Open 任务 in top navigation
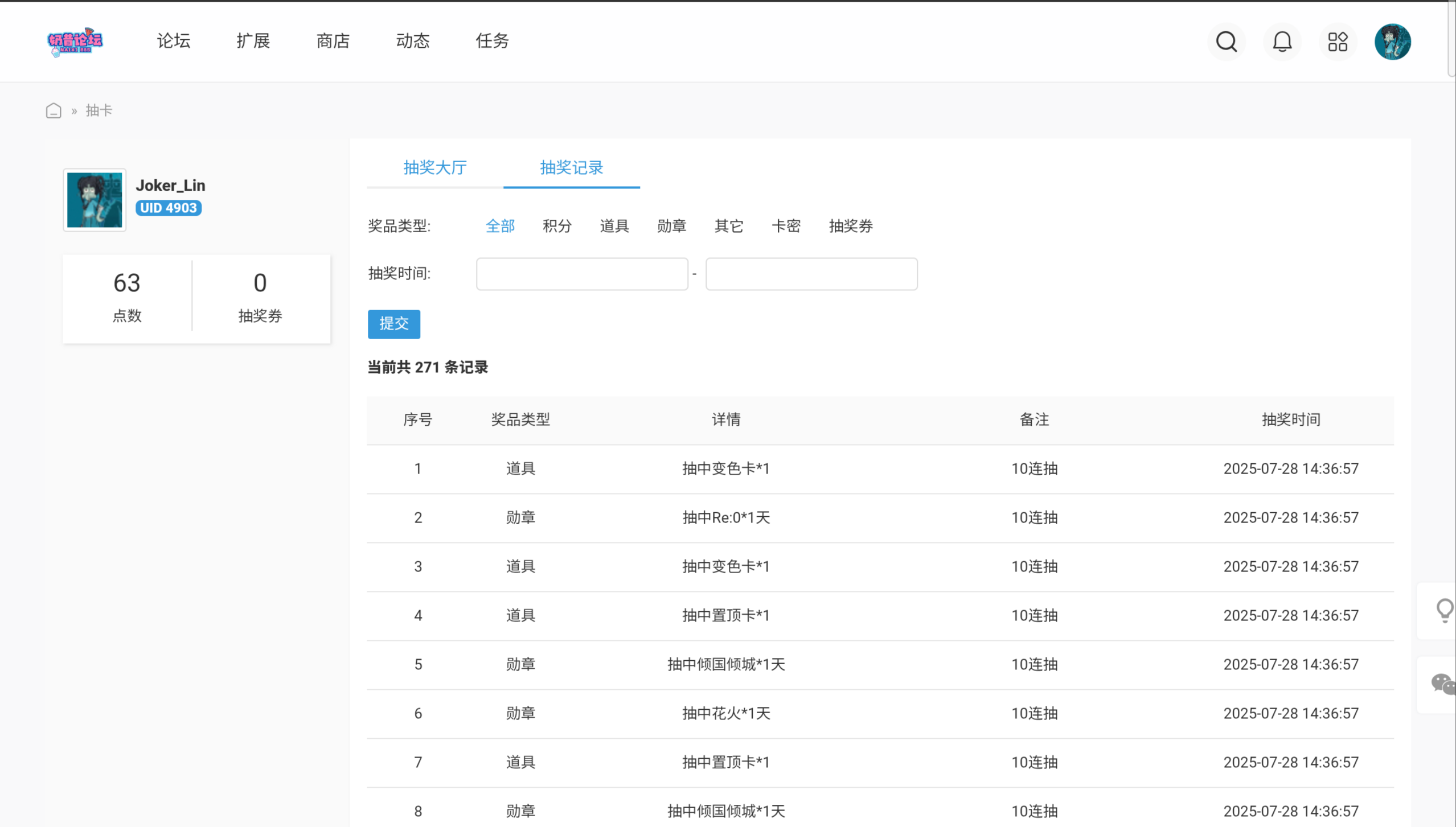 [x=492, y=41]
